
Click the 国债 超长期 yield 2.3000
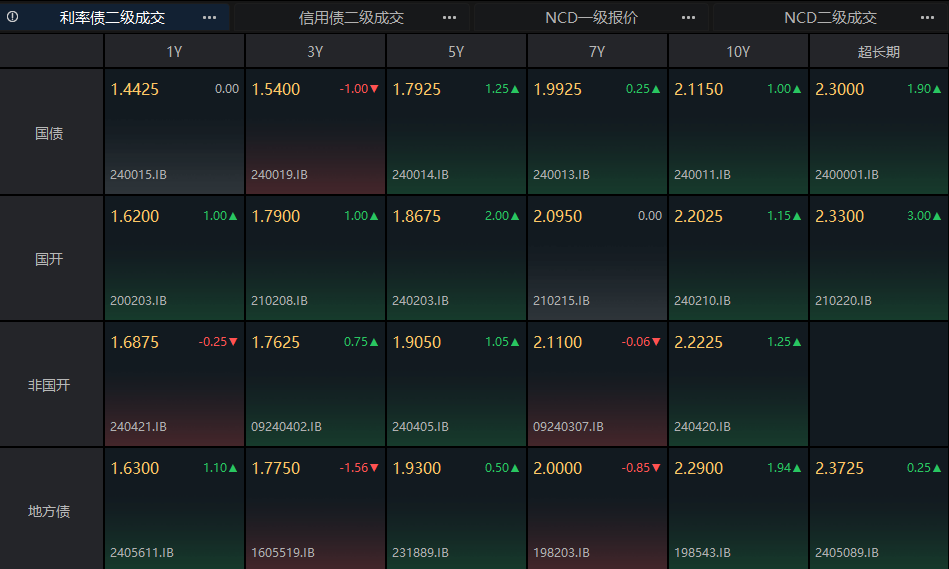(x=839, y=90)
